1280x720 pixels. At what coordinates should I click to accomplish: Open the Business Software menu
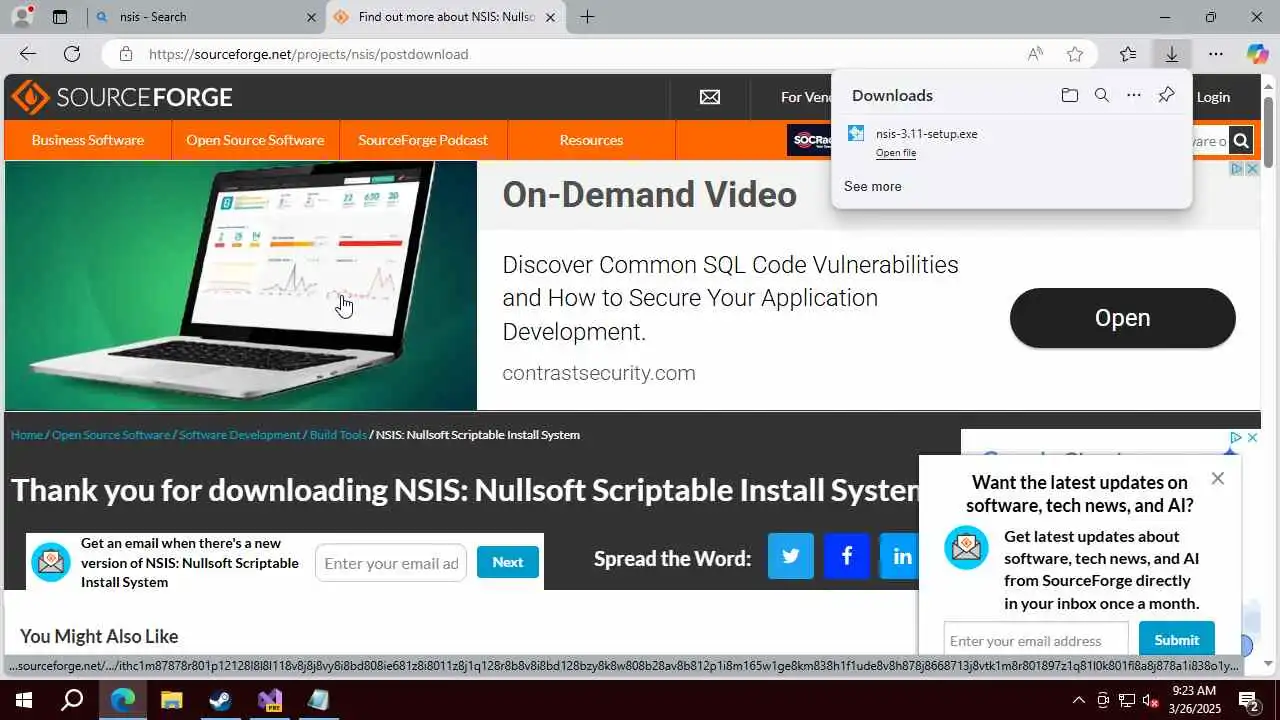pos(88,140)
